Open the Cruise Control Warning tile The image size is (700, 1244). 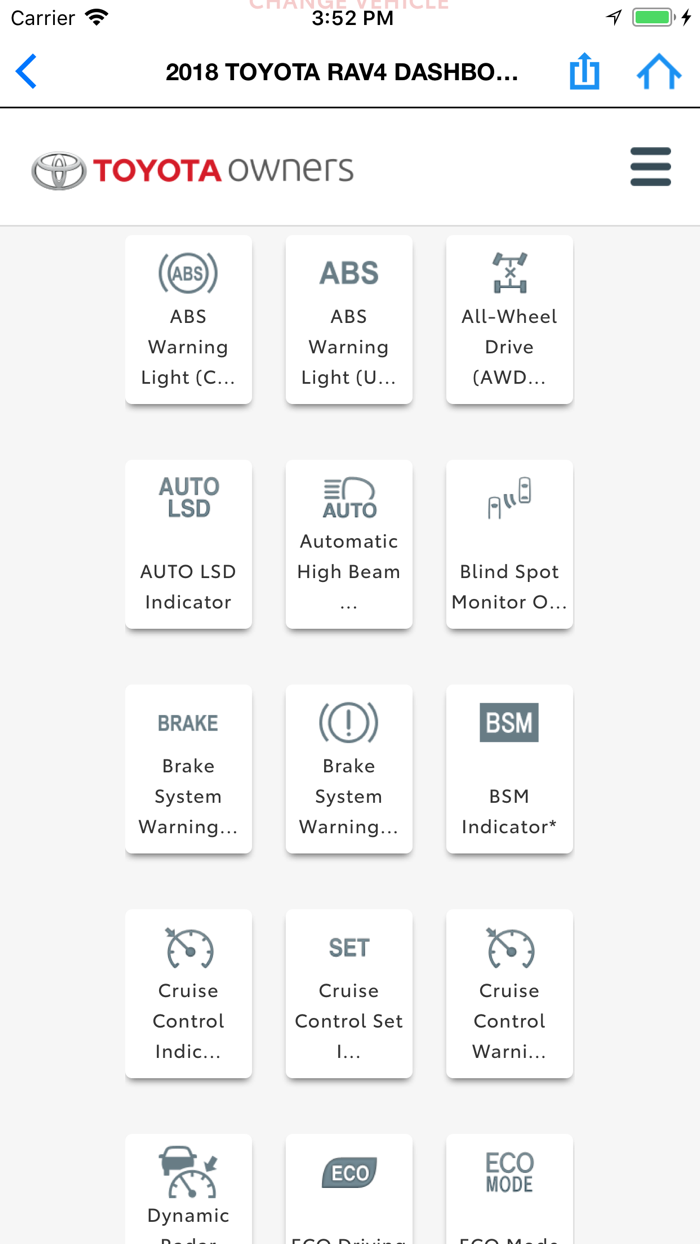pos(509,994)
